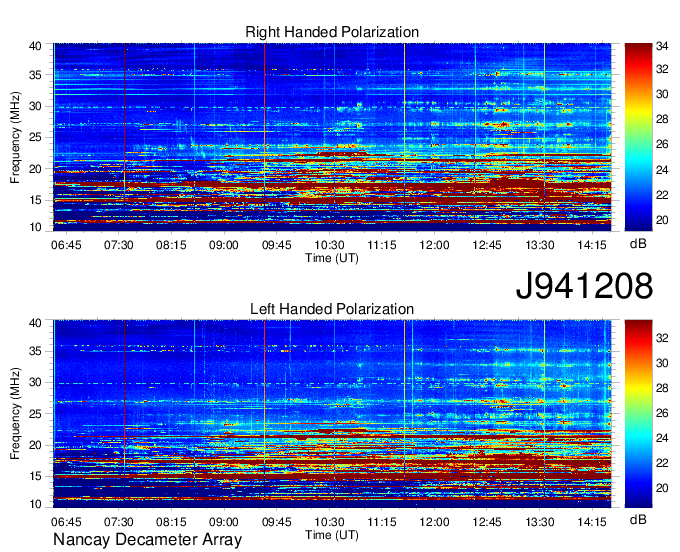Click the "12:00" tick under Left Handed plot

(x=434, y=522)
